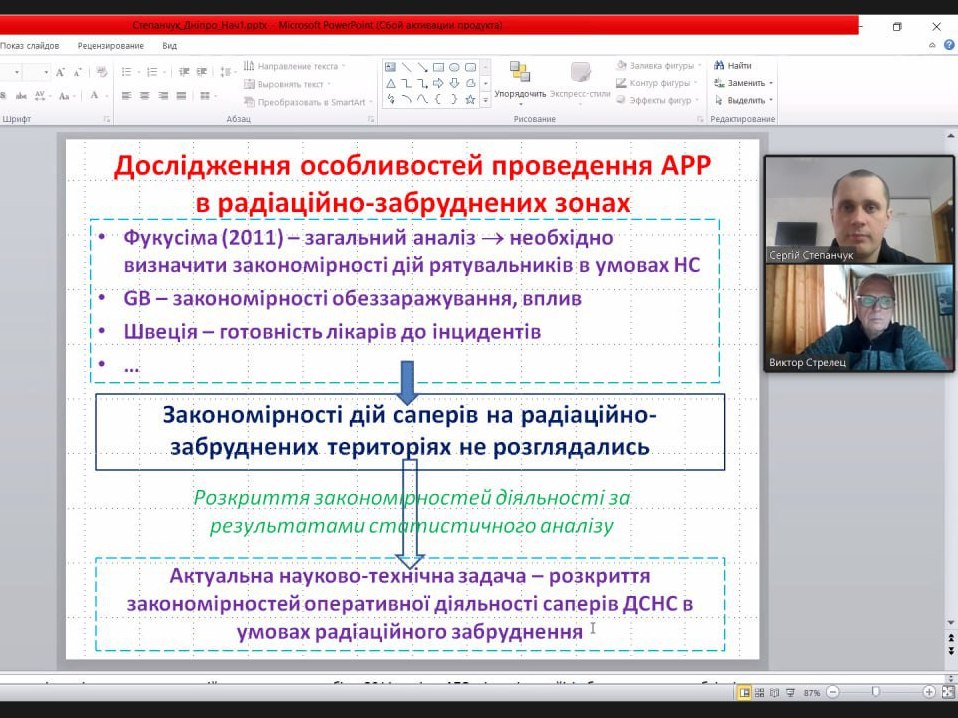Viewport: 958px width, 718px height.
Task: Switch to the Вид tab
Action: point(169,45)
